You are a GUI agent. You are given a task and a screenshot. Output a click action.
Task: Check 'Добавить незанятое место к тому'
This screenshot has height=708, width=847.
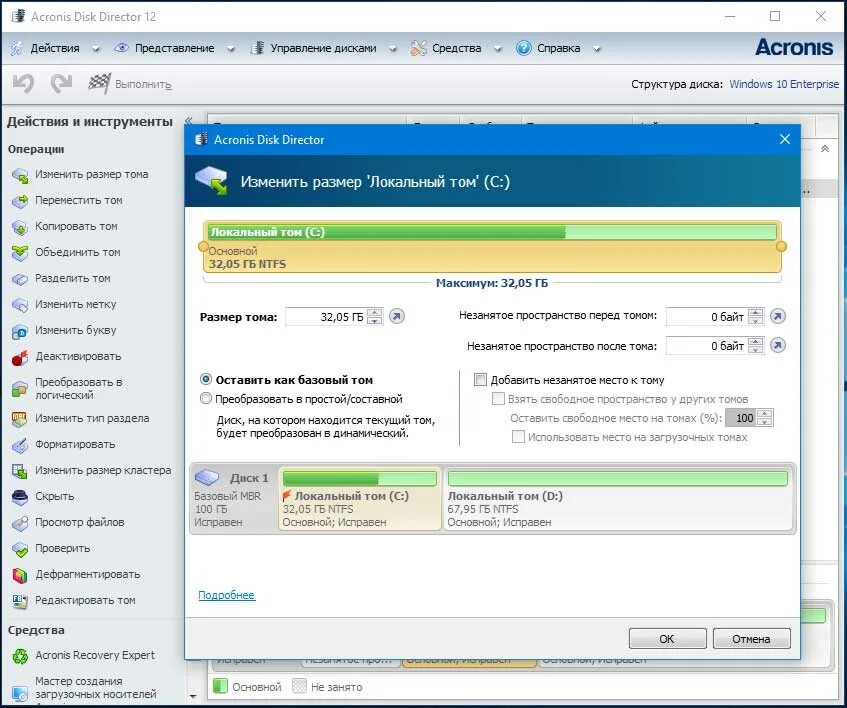pyautogui.click(x=480, y=380)
